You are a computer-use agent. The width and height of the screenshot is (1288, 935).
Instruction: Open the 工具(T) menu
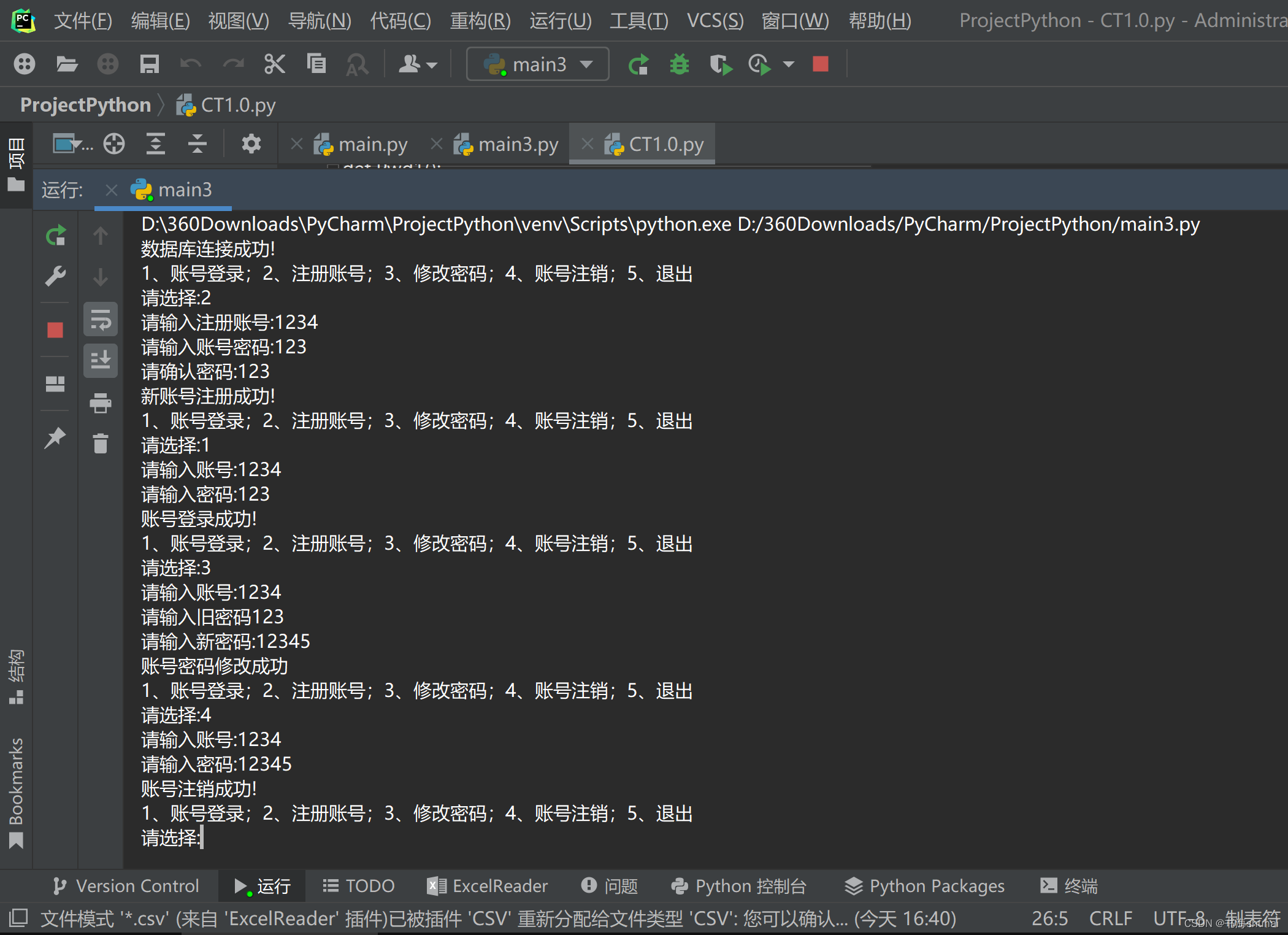click(x=638, y=21)
